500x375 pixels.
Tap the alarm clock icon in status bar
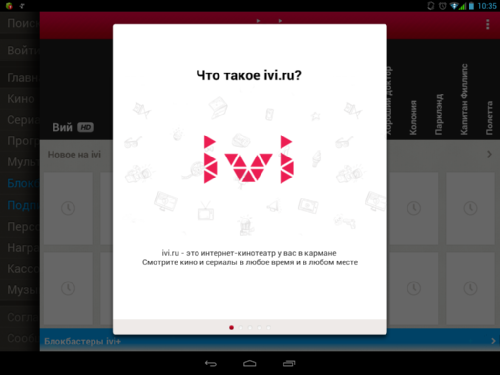pyautogui.click(x=442, y=6)
